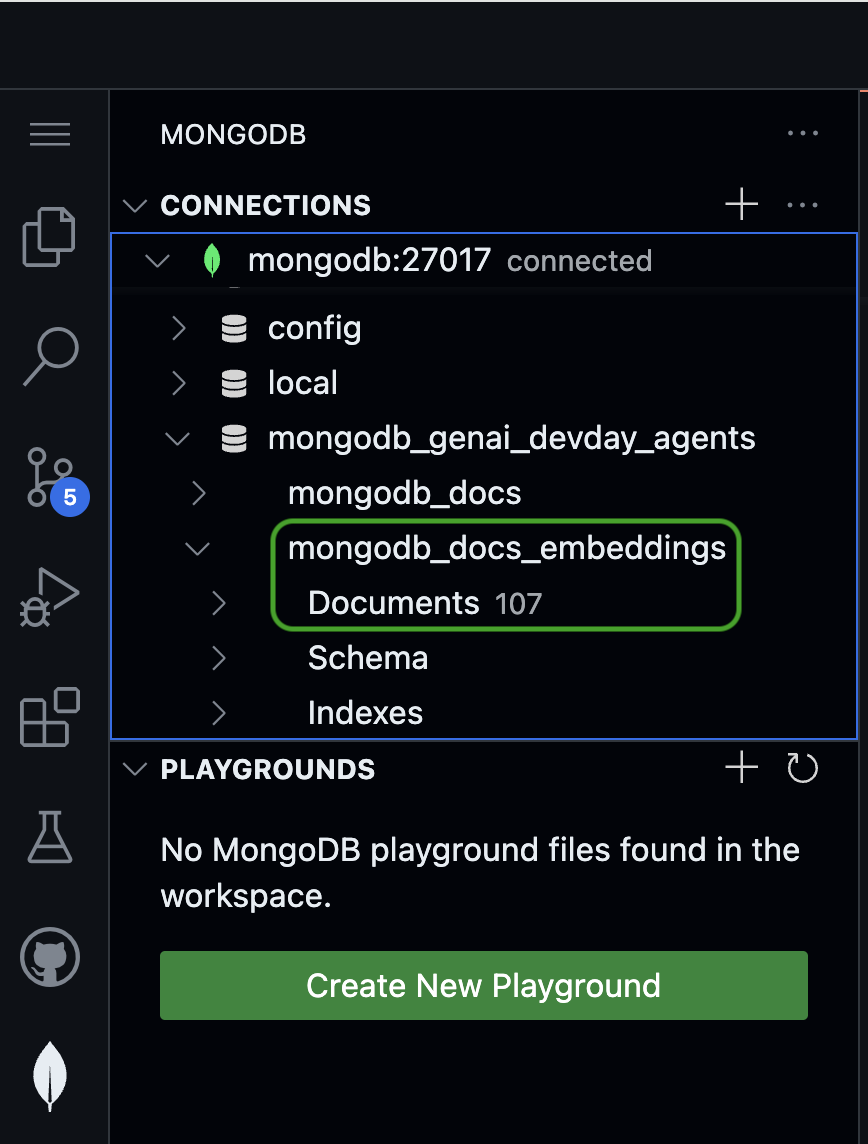Screen dimensions: 868x1144
Task: Click the MONGODB panel title
Action: click(233, 134)
